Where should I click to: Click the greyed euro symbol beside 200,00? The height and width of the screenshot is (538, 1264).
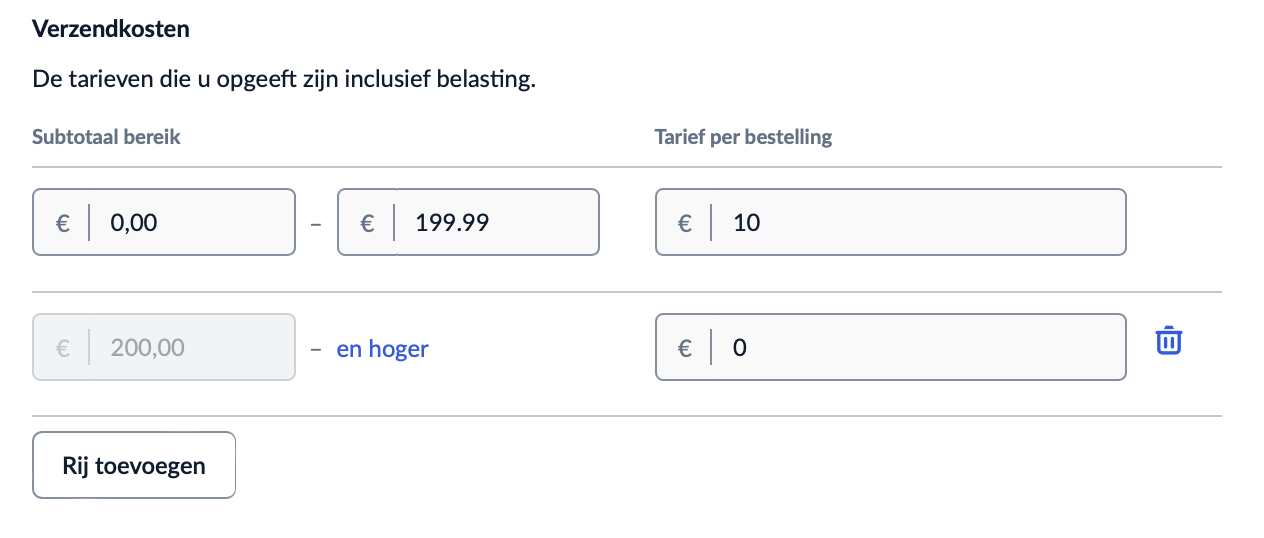pyautogui.click(x=61, y=348)
